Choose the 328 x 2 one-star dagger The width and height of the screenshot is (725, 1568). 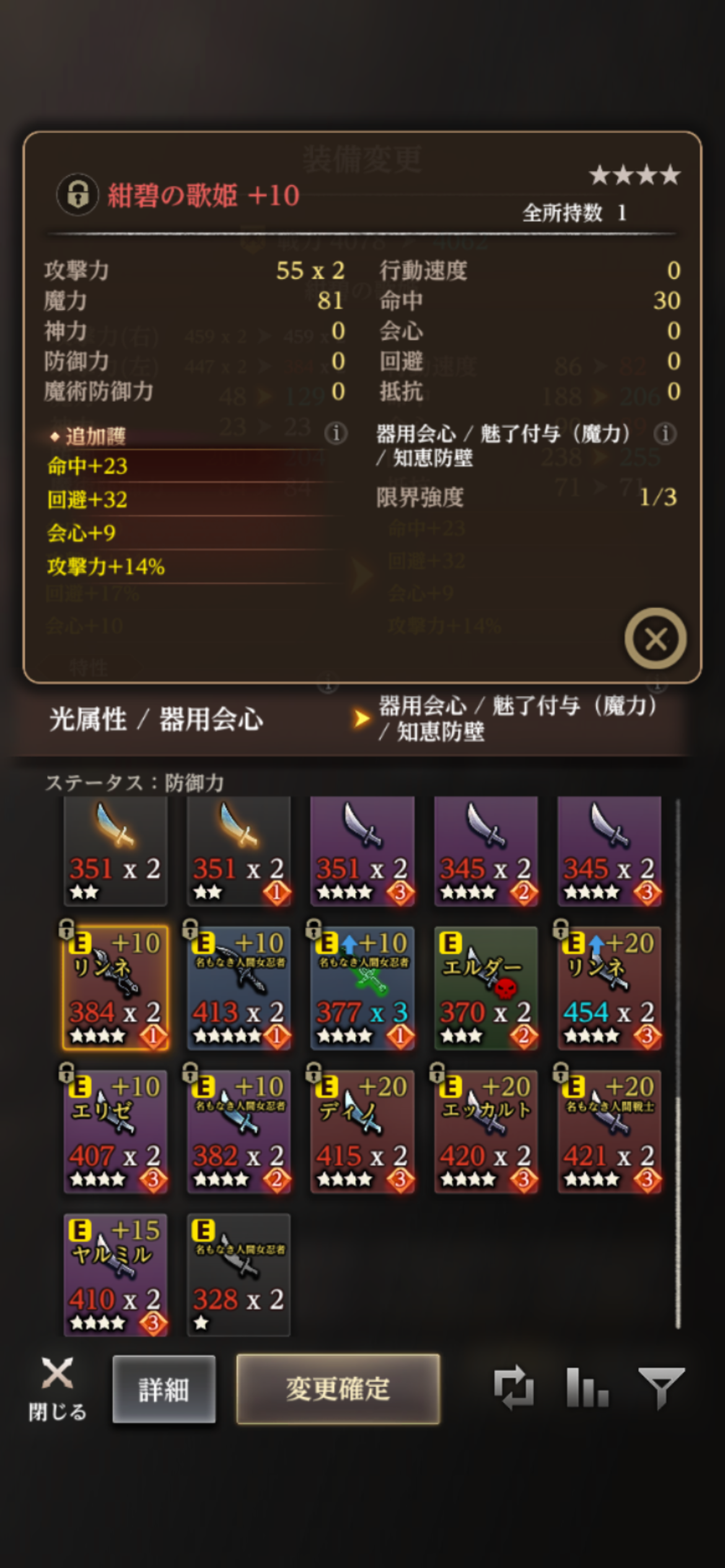tap(239, 1274)
